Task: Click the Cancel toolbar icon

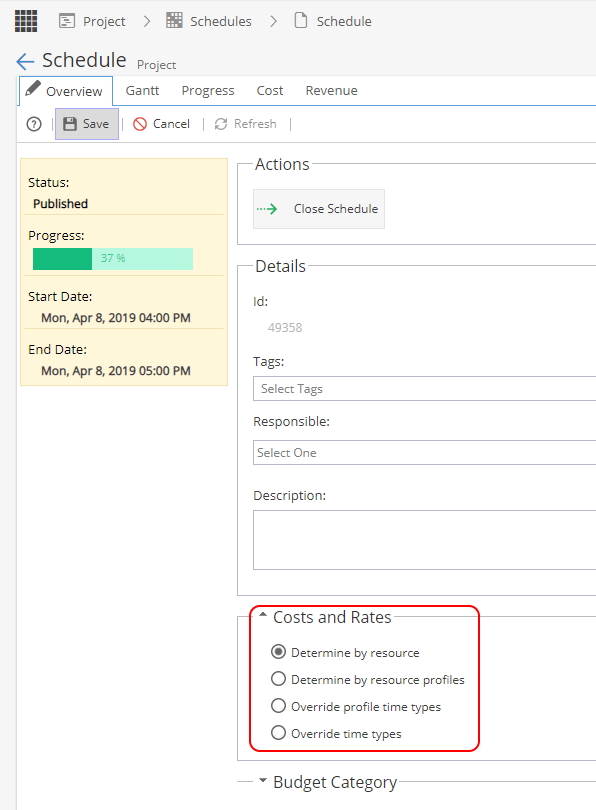Action: 140,124
